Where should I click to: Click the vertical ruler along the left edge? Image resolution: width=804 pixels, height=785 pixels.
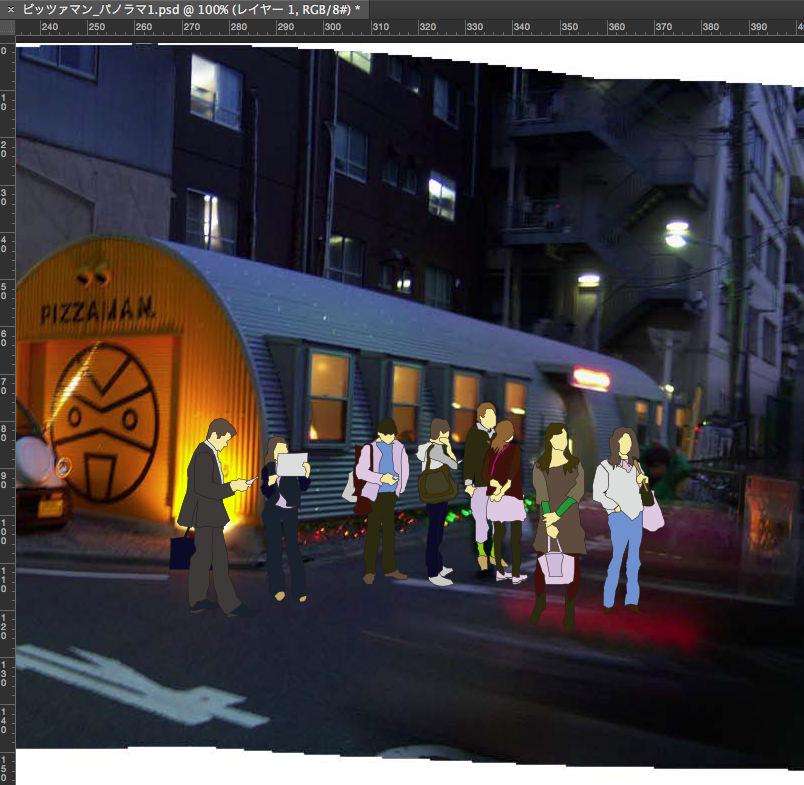[8, 410]
